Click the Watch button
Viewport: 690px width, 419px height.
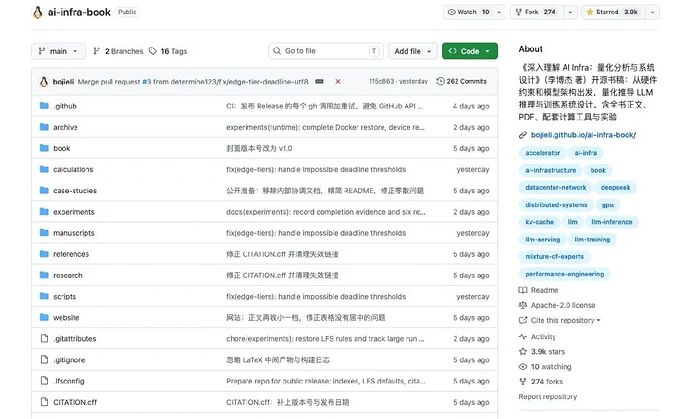click(x=468, y=12)
